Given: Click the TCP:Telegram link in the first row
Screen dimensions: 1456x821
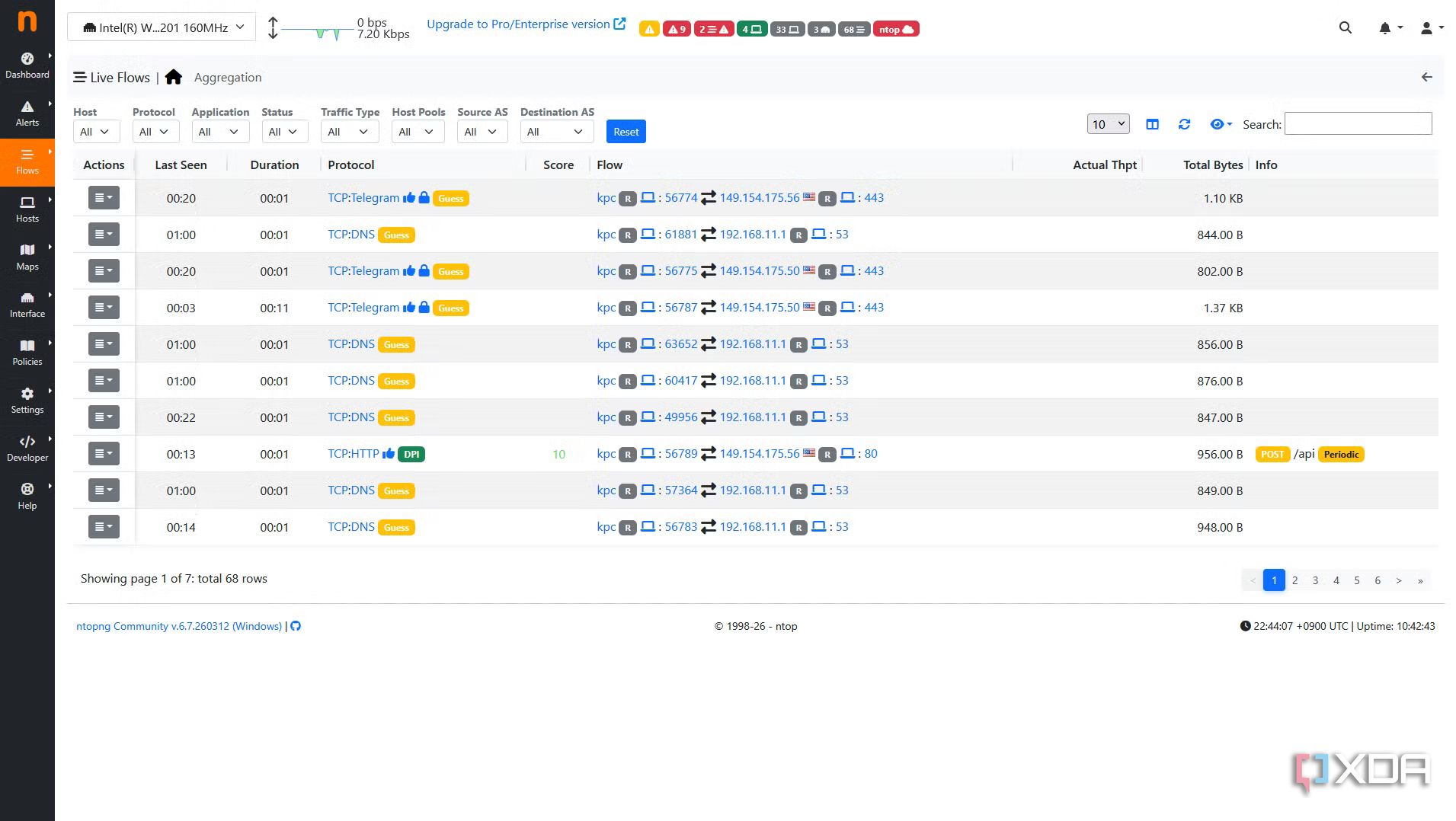Looking at the screenshot, I should coord(363,198).
